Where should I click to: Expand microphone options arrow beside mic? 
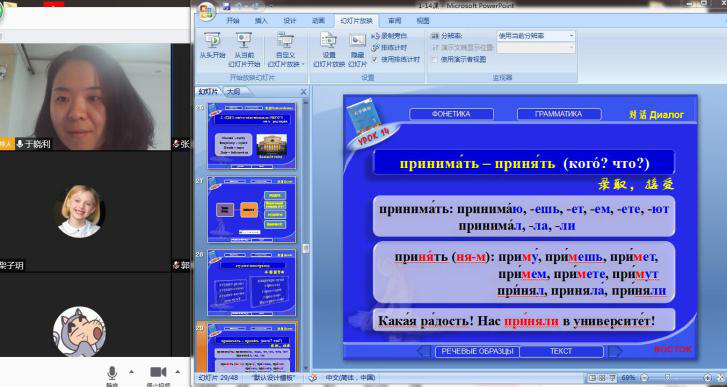(131, 372)
